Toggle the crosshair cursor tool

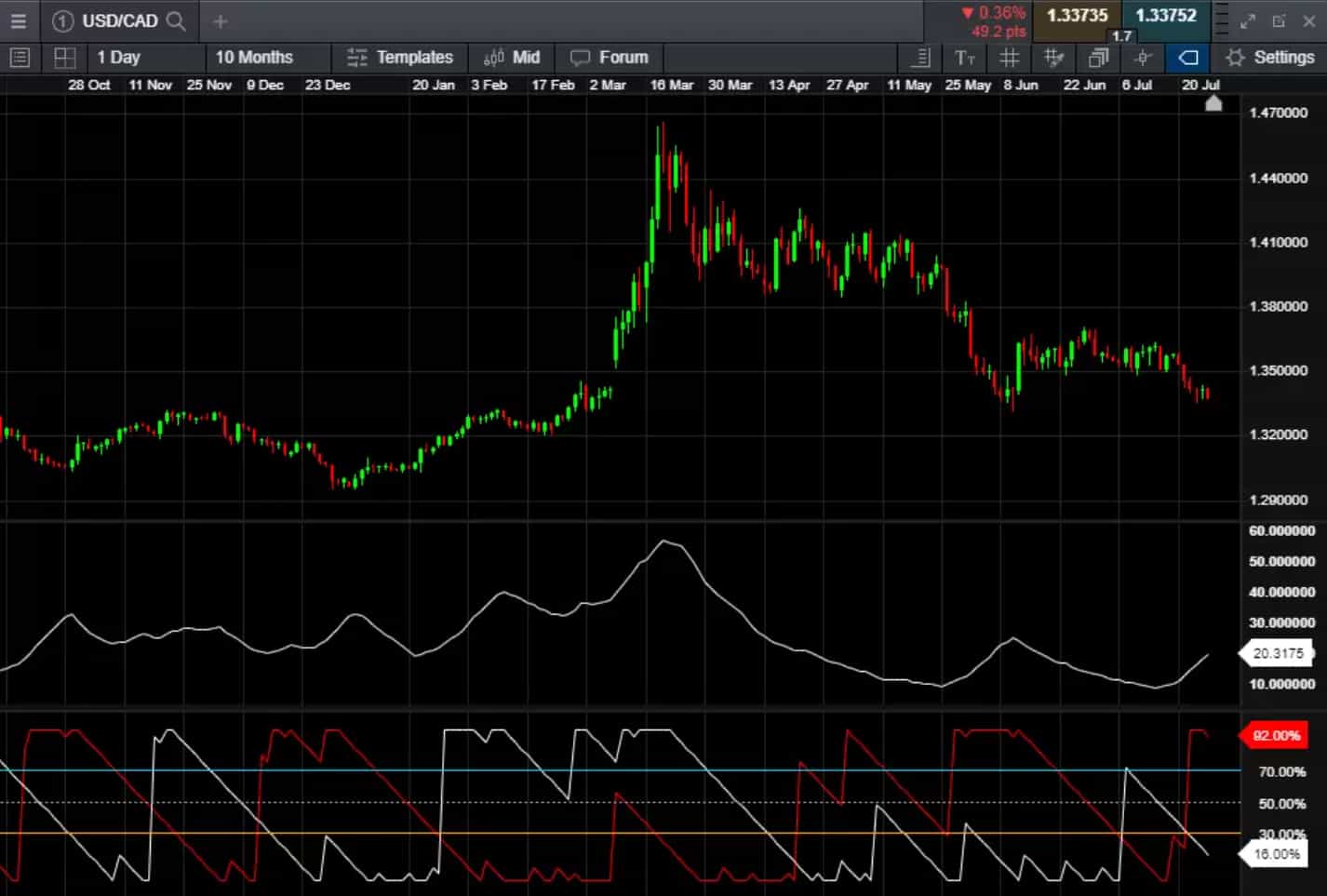coord(1143,58)
